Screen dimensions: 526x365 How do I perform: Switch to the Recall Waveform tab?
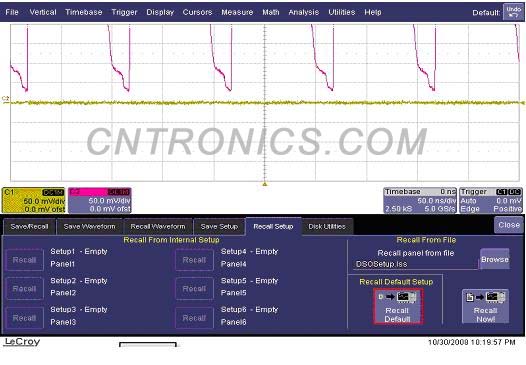158,226
